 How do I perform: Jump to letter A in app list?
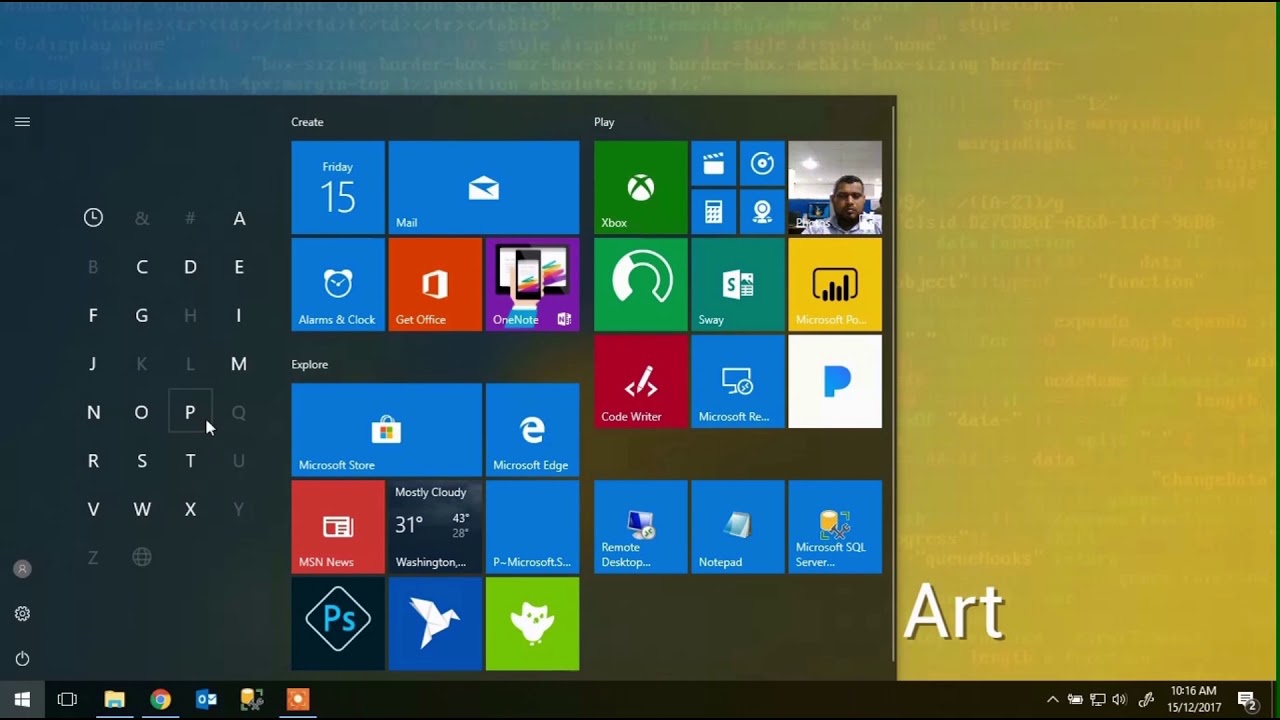tap(239, 218)
